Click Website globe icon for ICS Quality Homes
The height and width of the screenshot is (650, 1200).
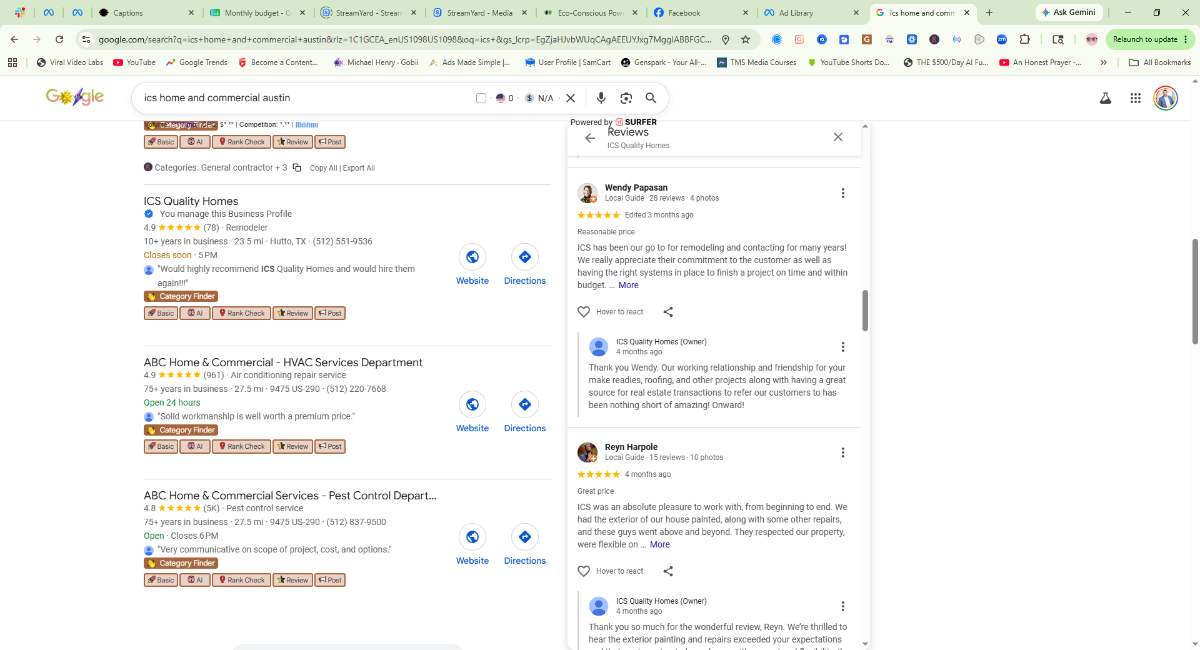[x=472, y=257]
